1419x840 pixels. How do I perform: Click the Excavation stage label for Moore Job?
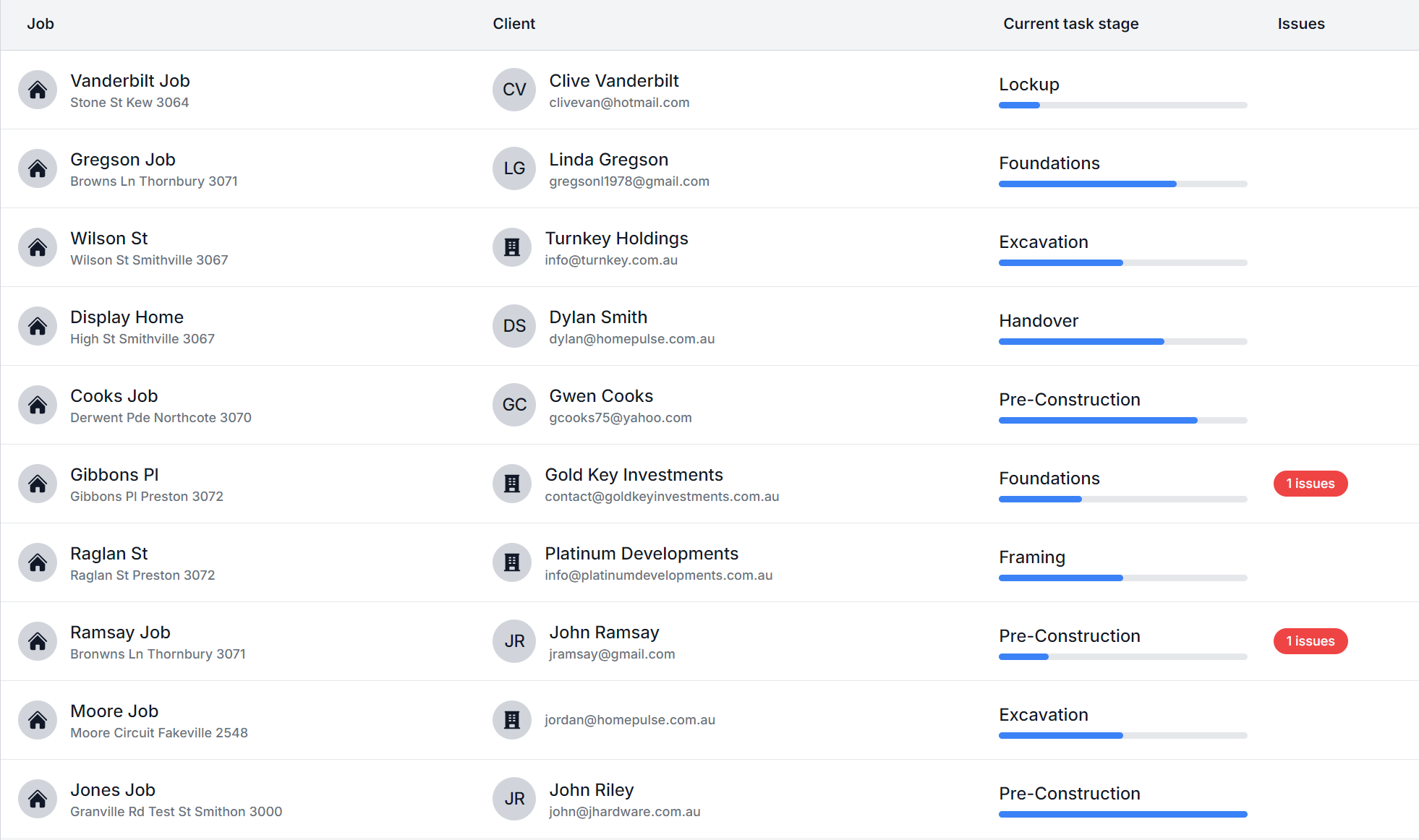[x=1044, y=715]
